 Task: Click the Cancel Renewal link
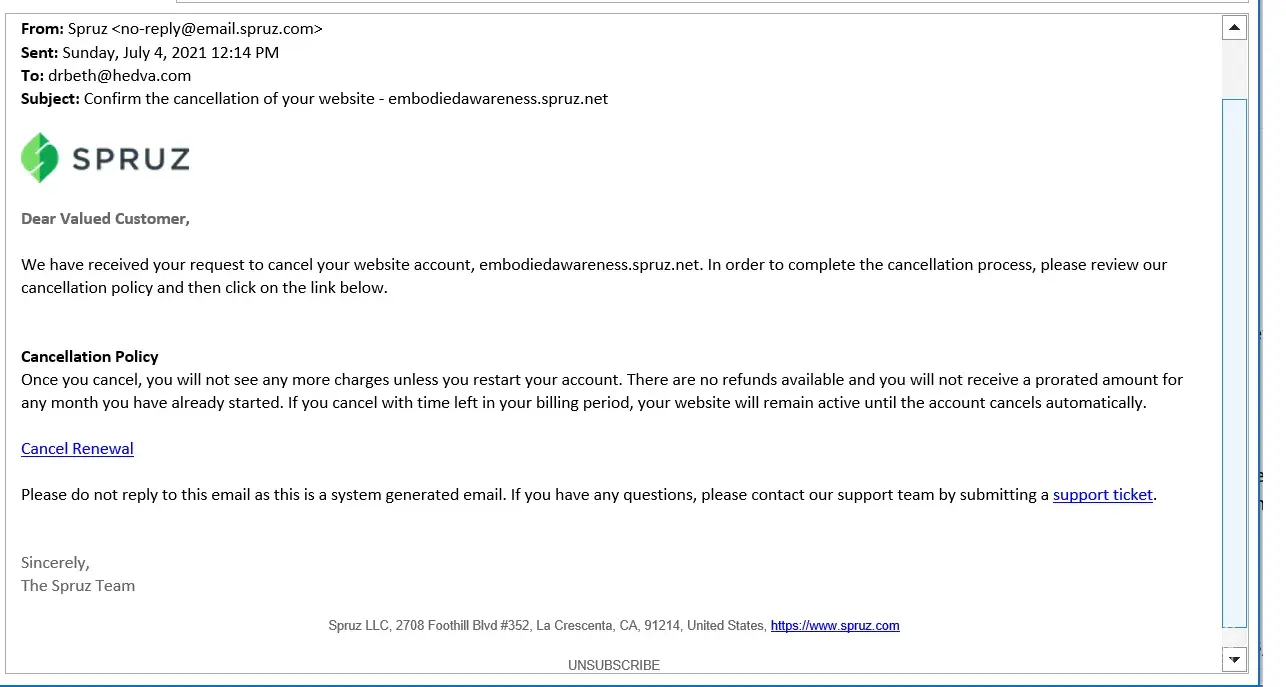tap(77, 449)
